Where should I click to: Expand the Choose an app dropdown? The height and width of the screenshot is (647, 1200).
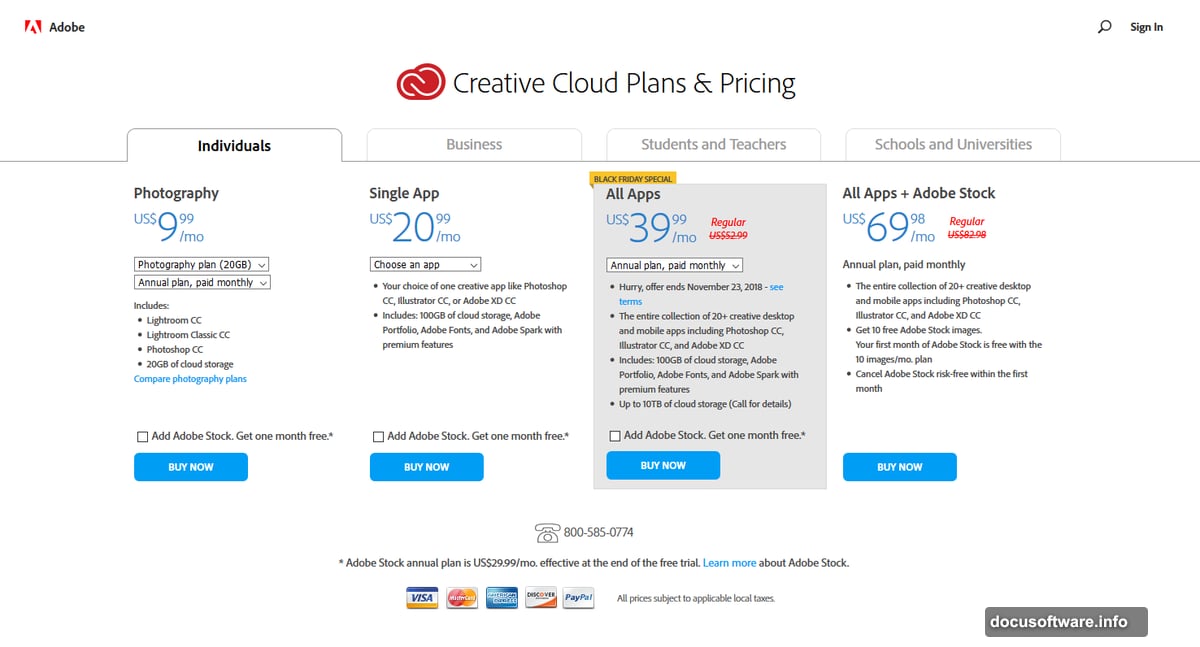425,265
